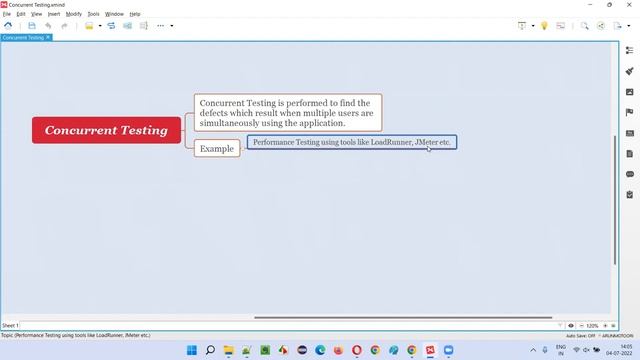
Task: Open the Export icon dropdown arrow
Action: 629,26
